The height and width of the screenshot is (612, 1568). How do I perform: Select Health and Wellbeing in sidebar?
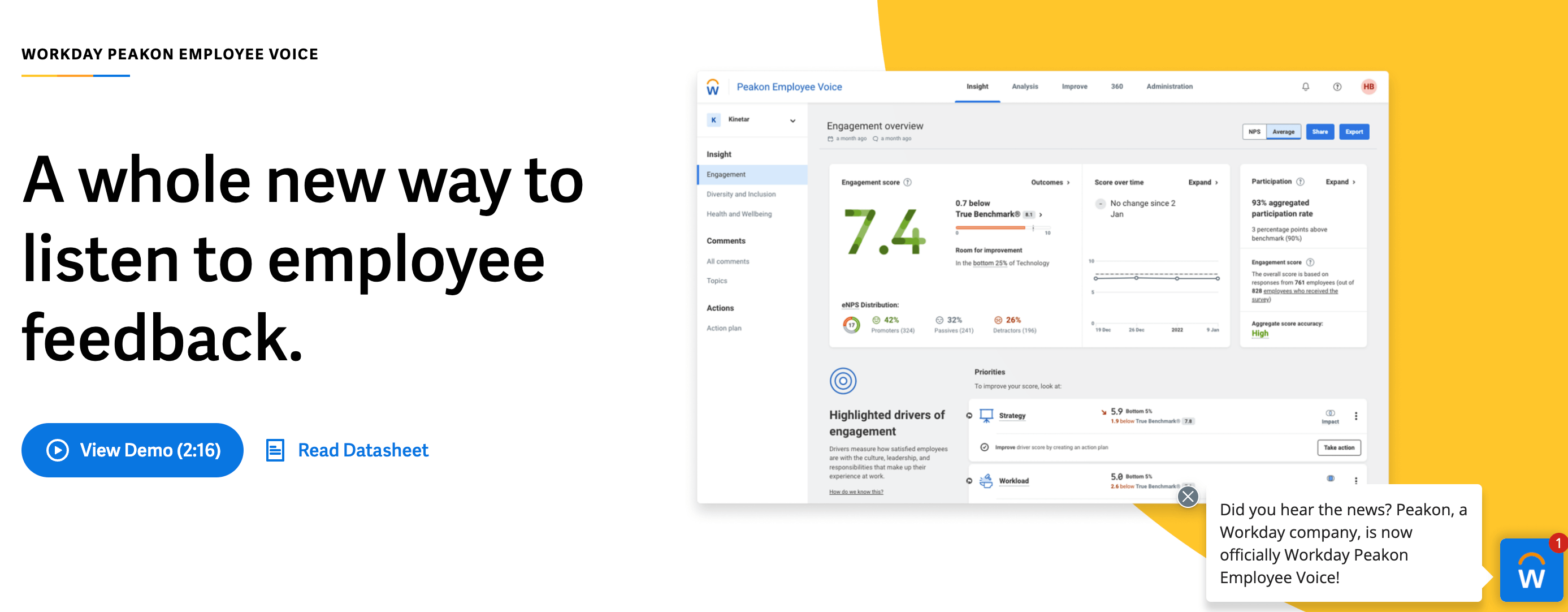click(739, 214)
